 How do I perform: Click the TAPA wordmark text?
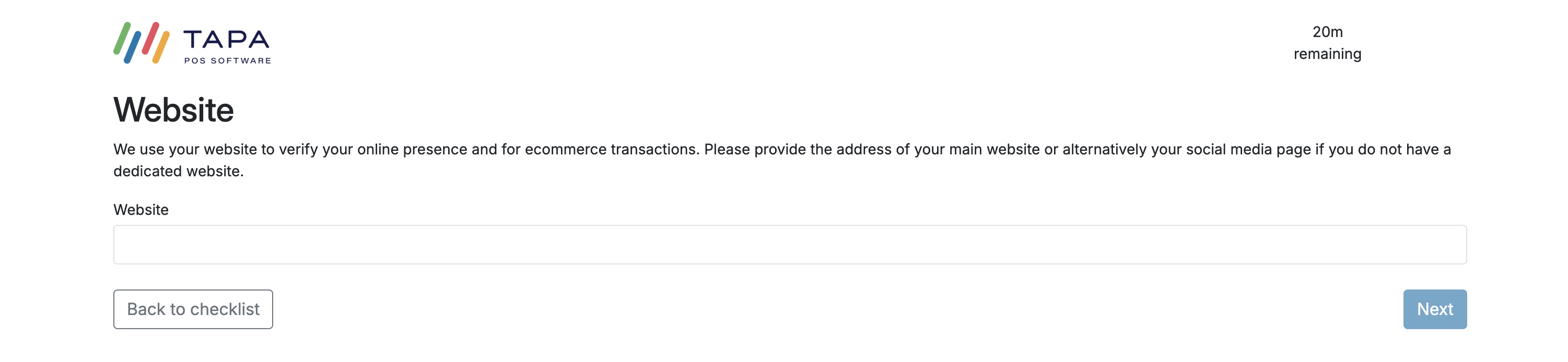pos(227,40)
